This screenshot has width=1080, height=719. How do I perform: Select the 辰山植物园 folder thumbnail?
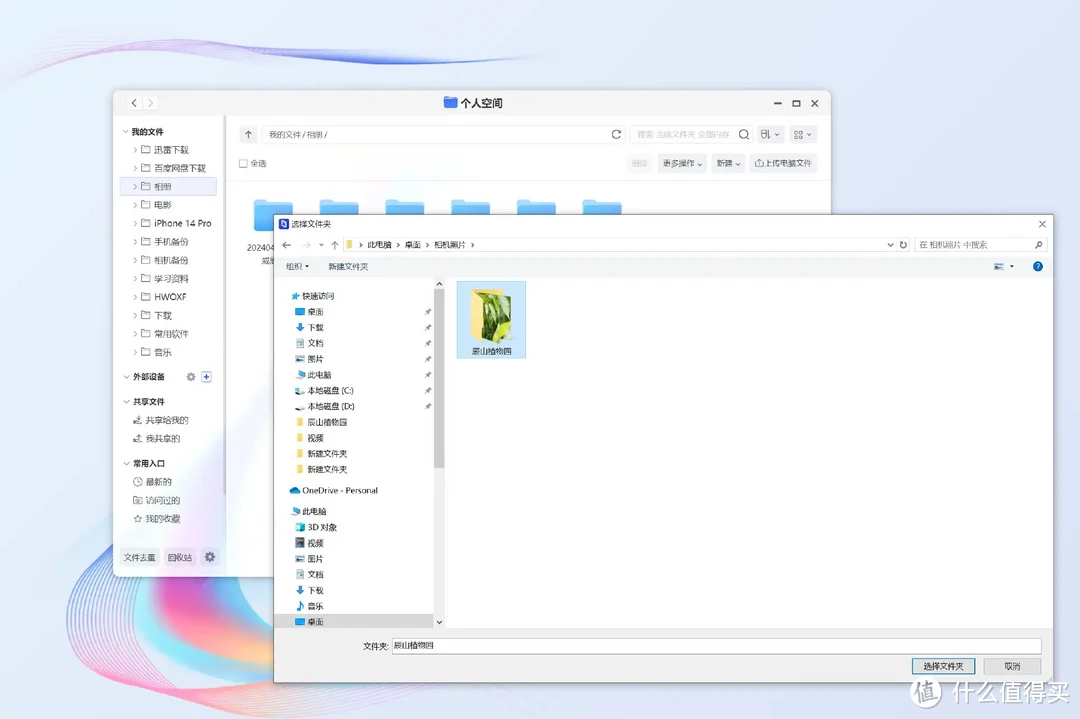pyautogui.click(x=491, y=318)
